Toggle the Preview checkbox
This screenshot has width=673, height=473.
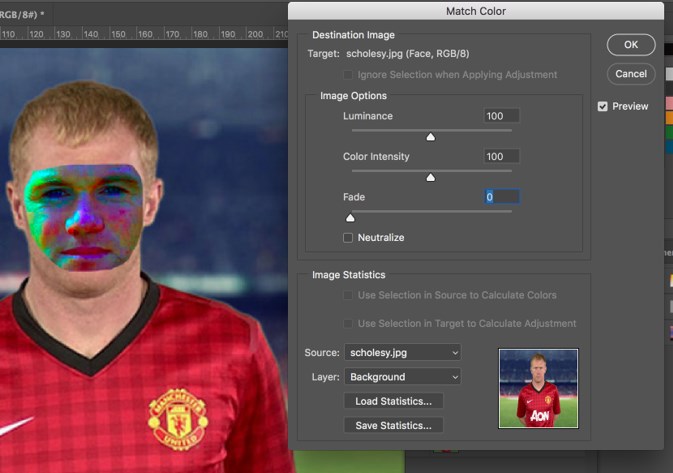[603, 106]
